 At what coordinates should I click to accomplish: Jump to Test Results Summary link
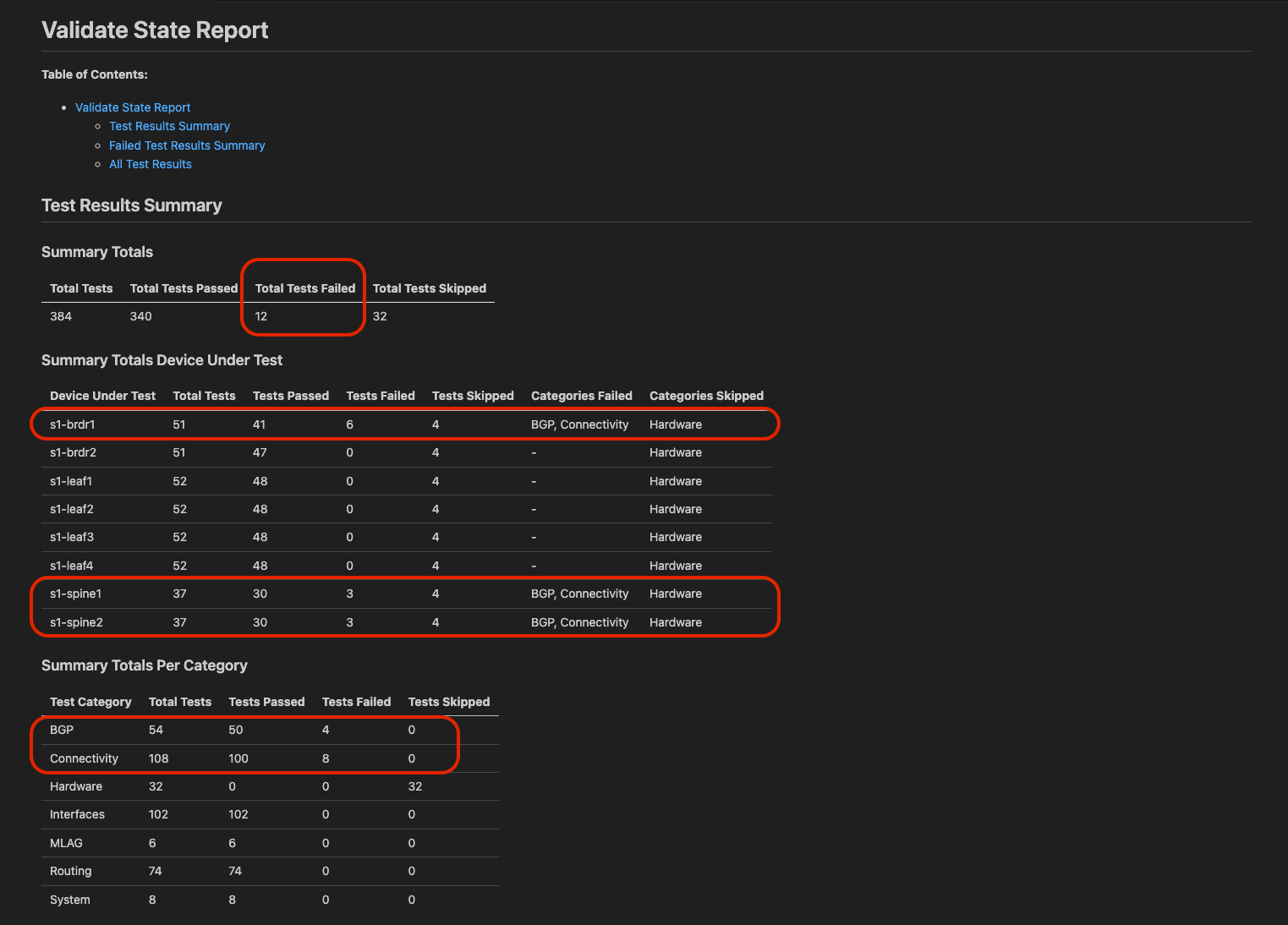coord(169,126)
